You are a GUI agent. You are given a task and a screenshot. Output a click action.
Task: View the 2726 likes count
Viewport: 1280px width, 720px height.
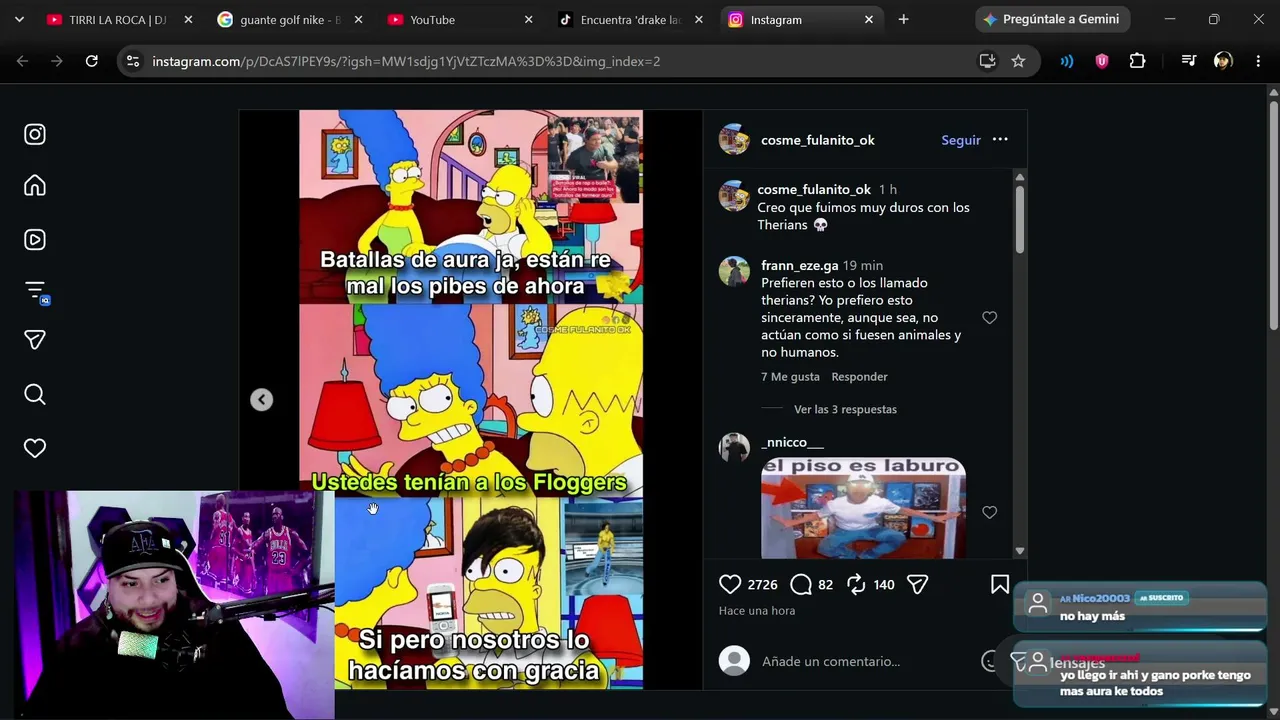[x=762, y=585]
